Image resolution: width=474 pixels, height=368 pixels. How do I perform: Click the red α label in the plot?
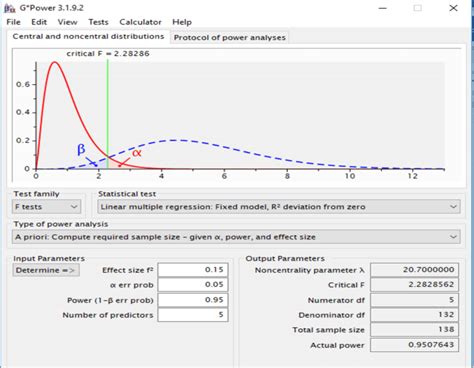(137, 153)
